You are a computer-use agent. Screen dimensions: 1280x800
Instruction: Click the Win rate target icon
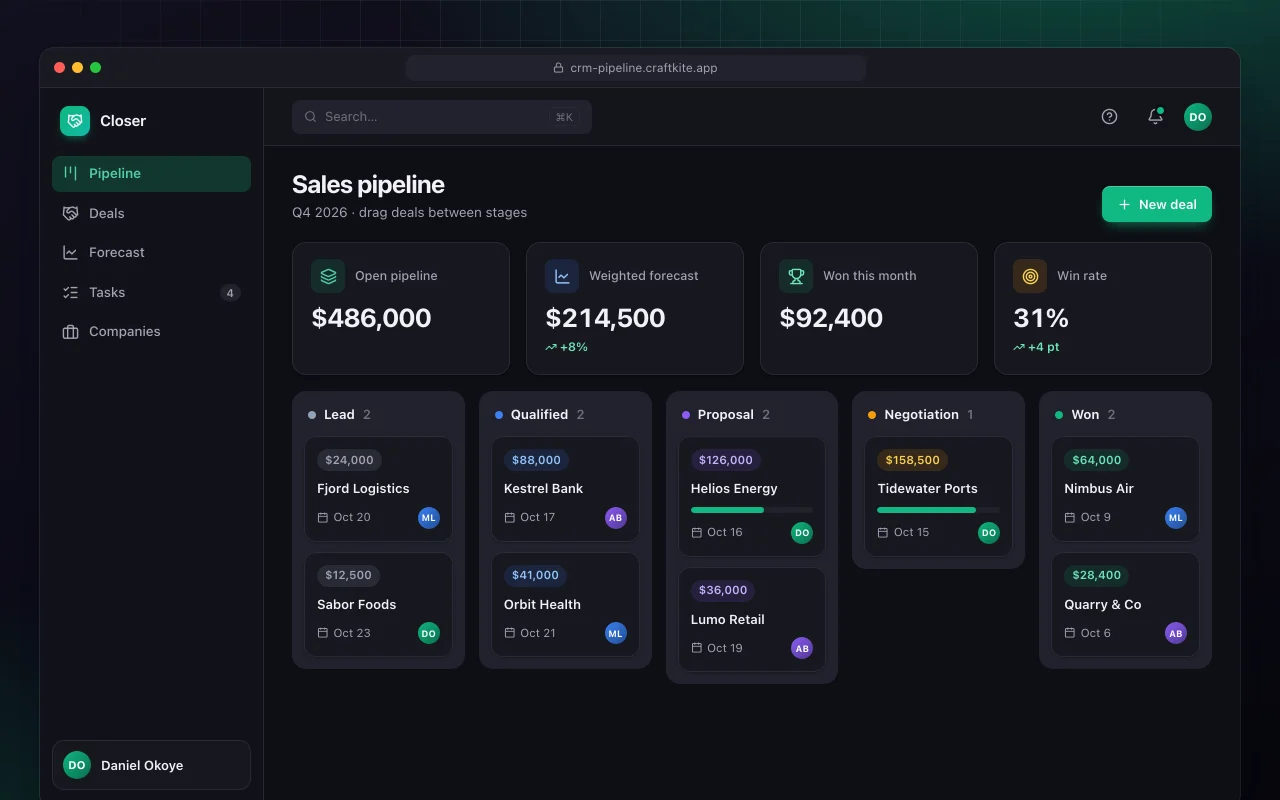coord(1030,276)
